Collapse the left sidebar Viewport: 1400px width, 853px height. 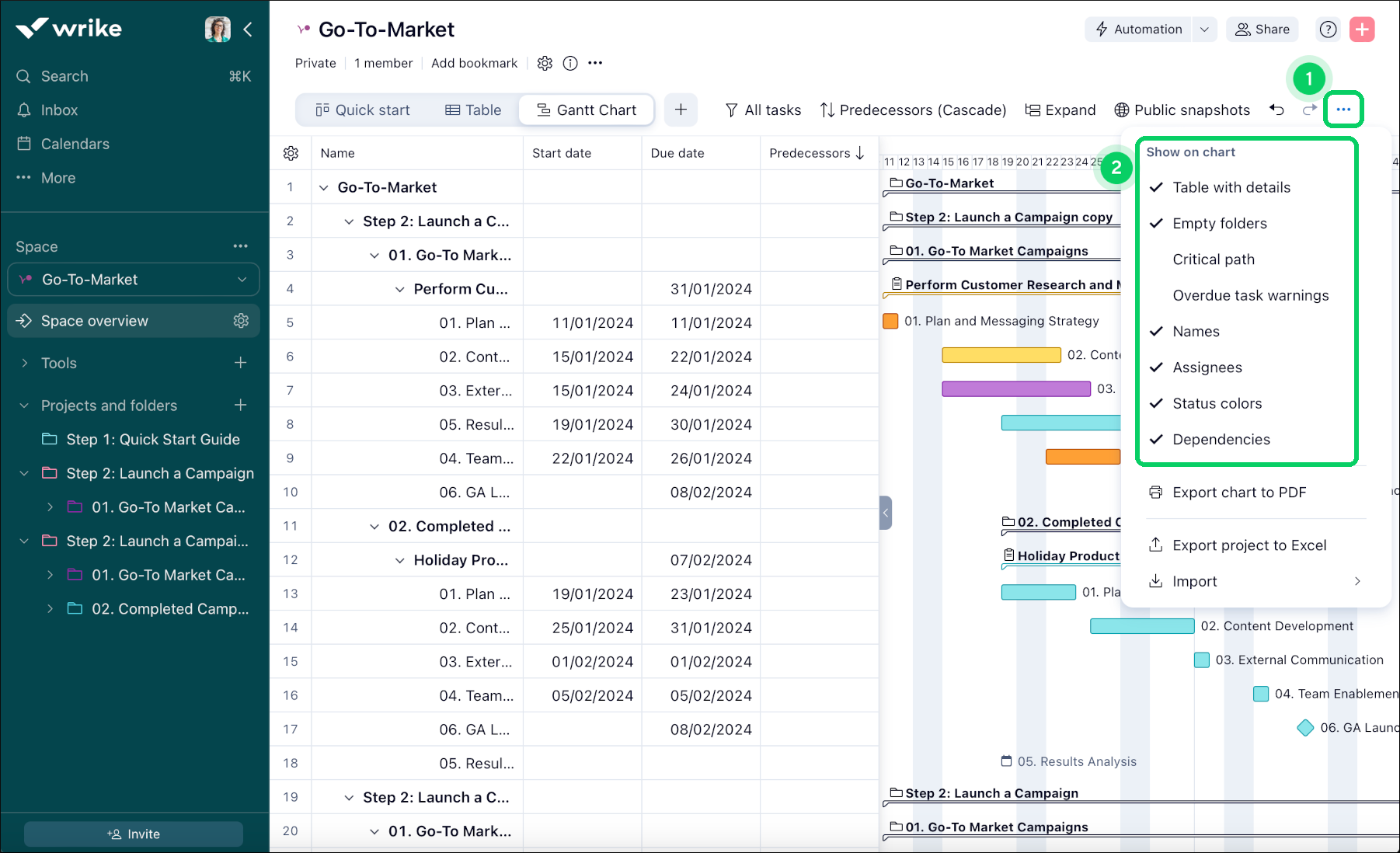[x=248, y=29]
